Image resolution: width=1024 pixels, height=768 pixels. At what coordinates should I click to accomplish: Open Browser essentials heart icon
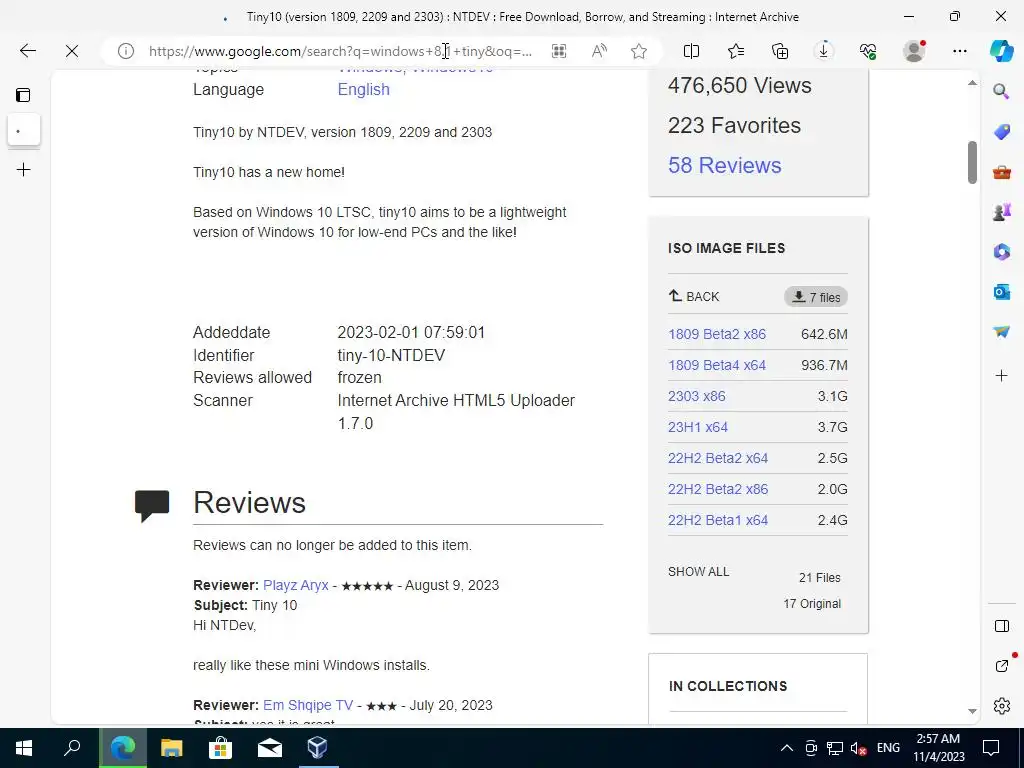(868, 51)
